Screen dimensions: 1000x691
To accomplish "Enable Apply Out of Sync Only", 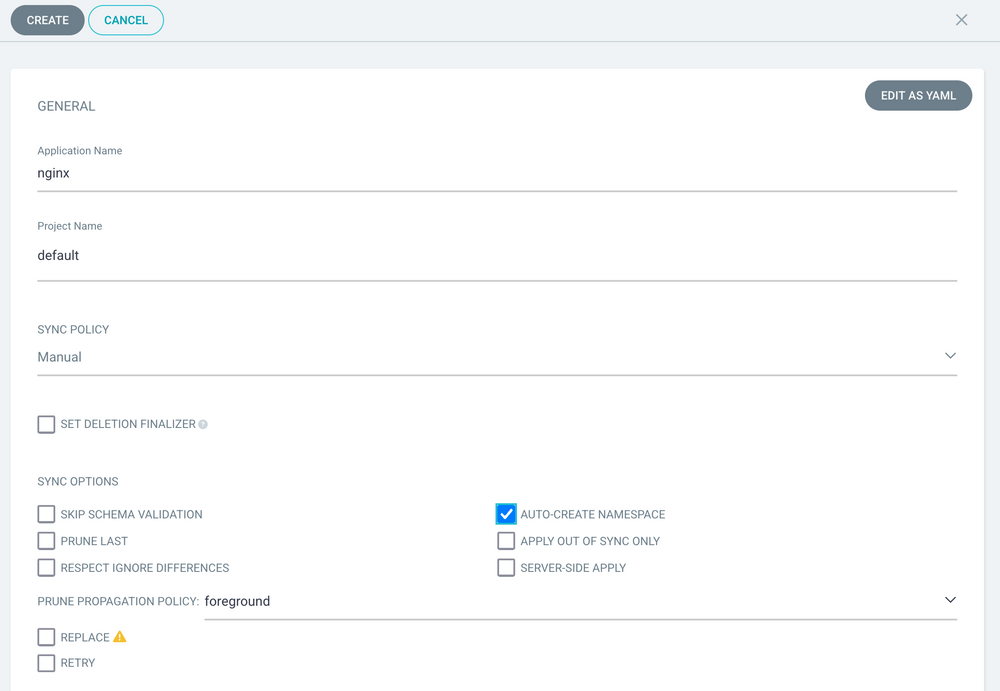I will [x=506, y=541].
